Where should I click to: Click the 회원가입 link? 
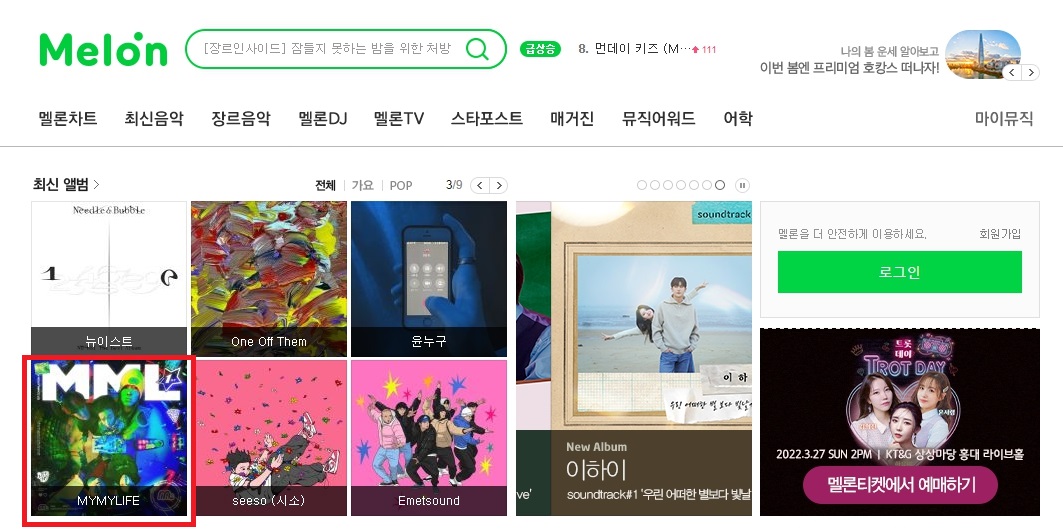(1000, 234)
